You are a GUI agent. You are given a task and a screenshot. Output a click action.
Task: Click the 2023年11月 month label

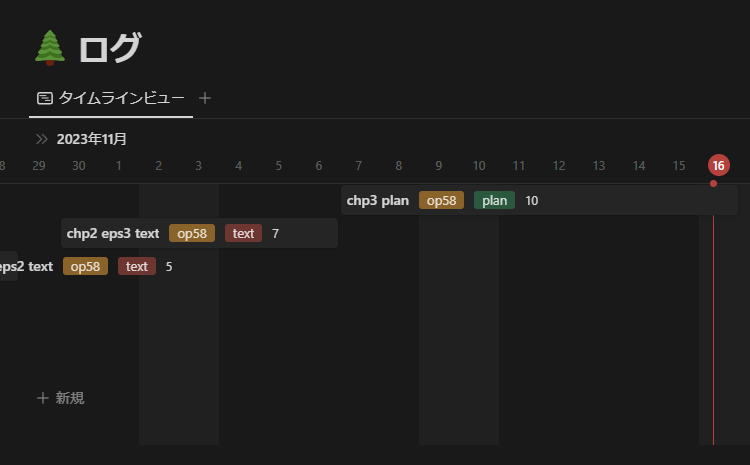click(x=92, y=139)
